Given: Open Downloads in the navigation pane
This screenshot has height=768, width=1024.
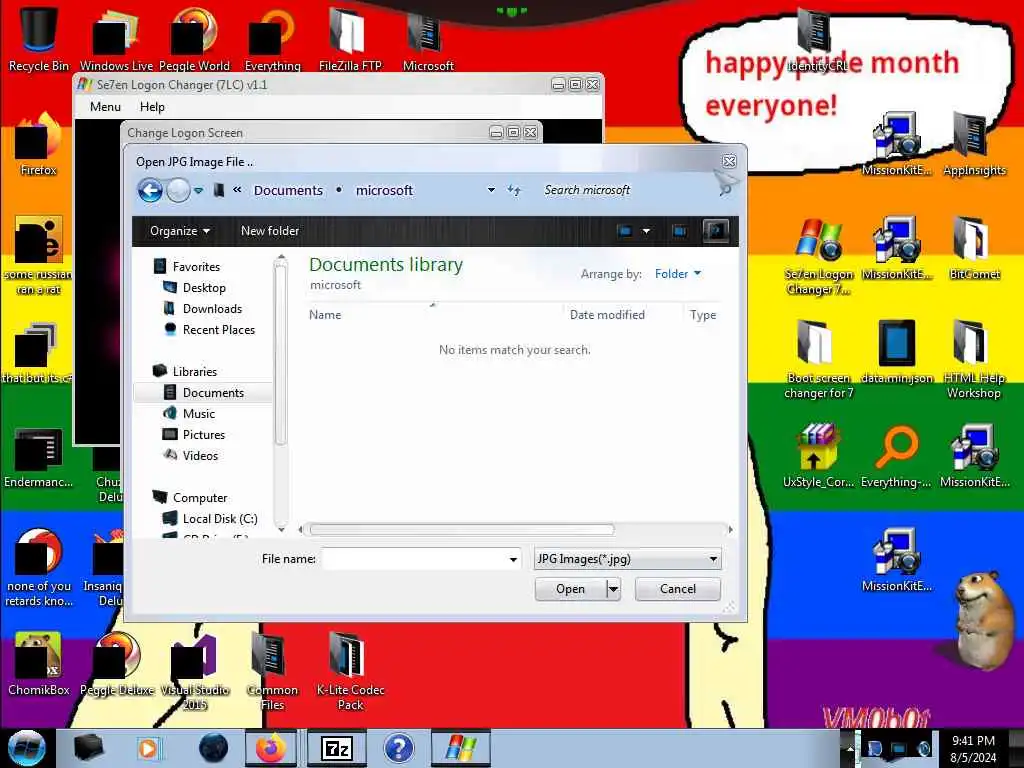Looking at the screenshot, I should click(x=212, y=308).
